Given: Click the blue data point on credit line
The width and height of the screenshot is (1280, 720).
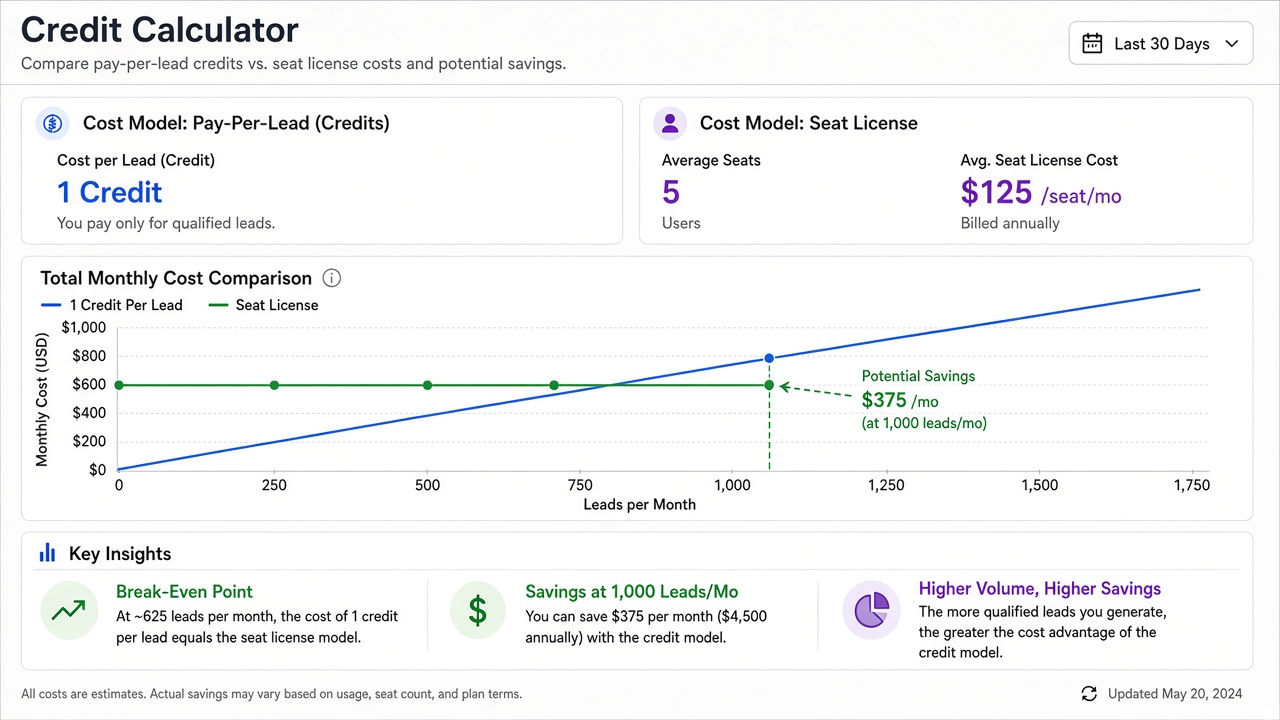Looking at the screenshot, I should (x=769, y=358).
